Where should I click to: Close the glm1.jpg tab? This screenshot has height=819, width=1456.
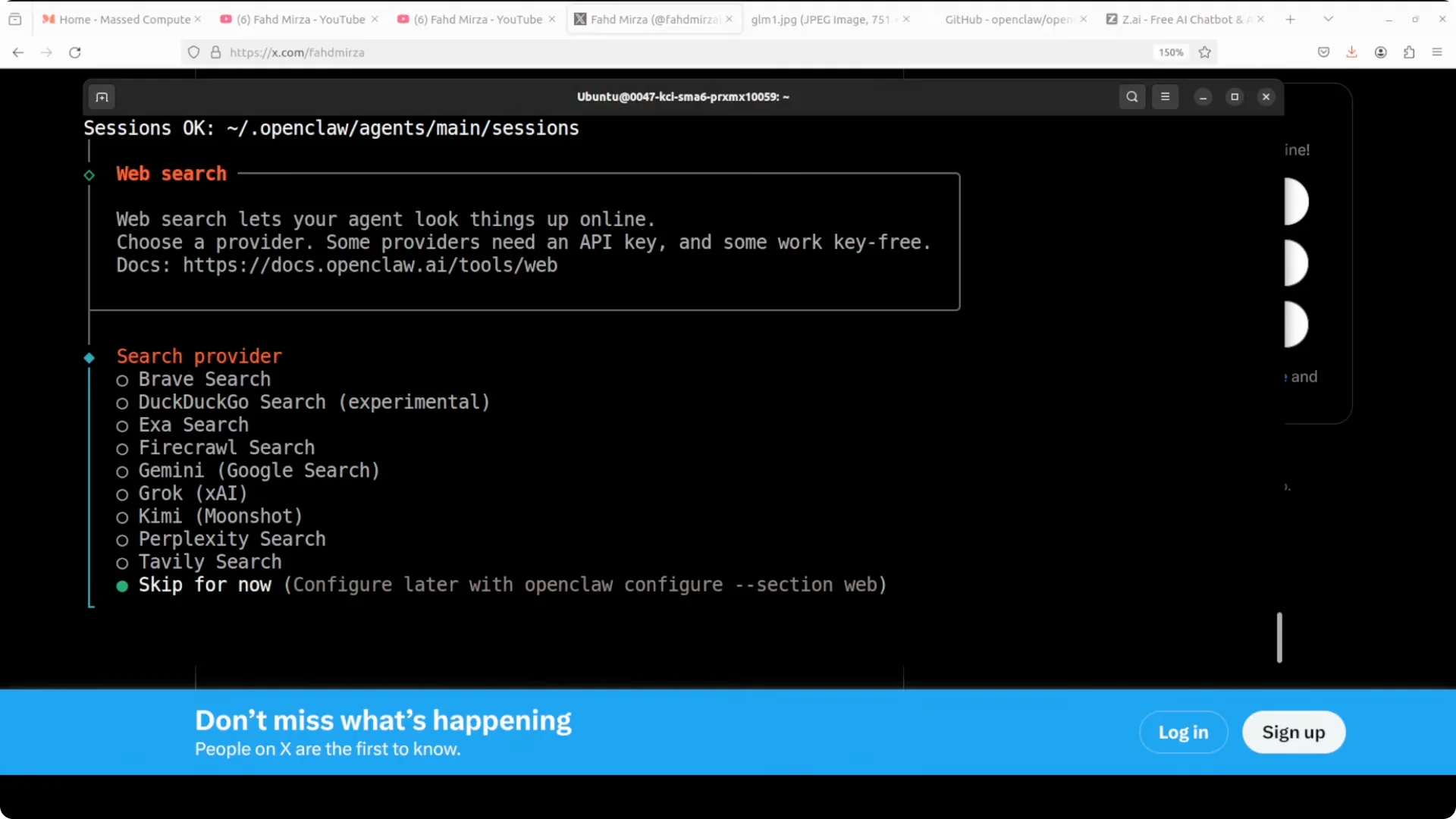[x=906, y=19]
